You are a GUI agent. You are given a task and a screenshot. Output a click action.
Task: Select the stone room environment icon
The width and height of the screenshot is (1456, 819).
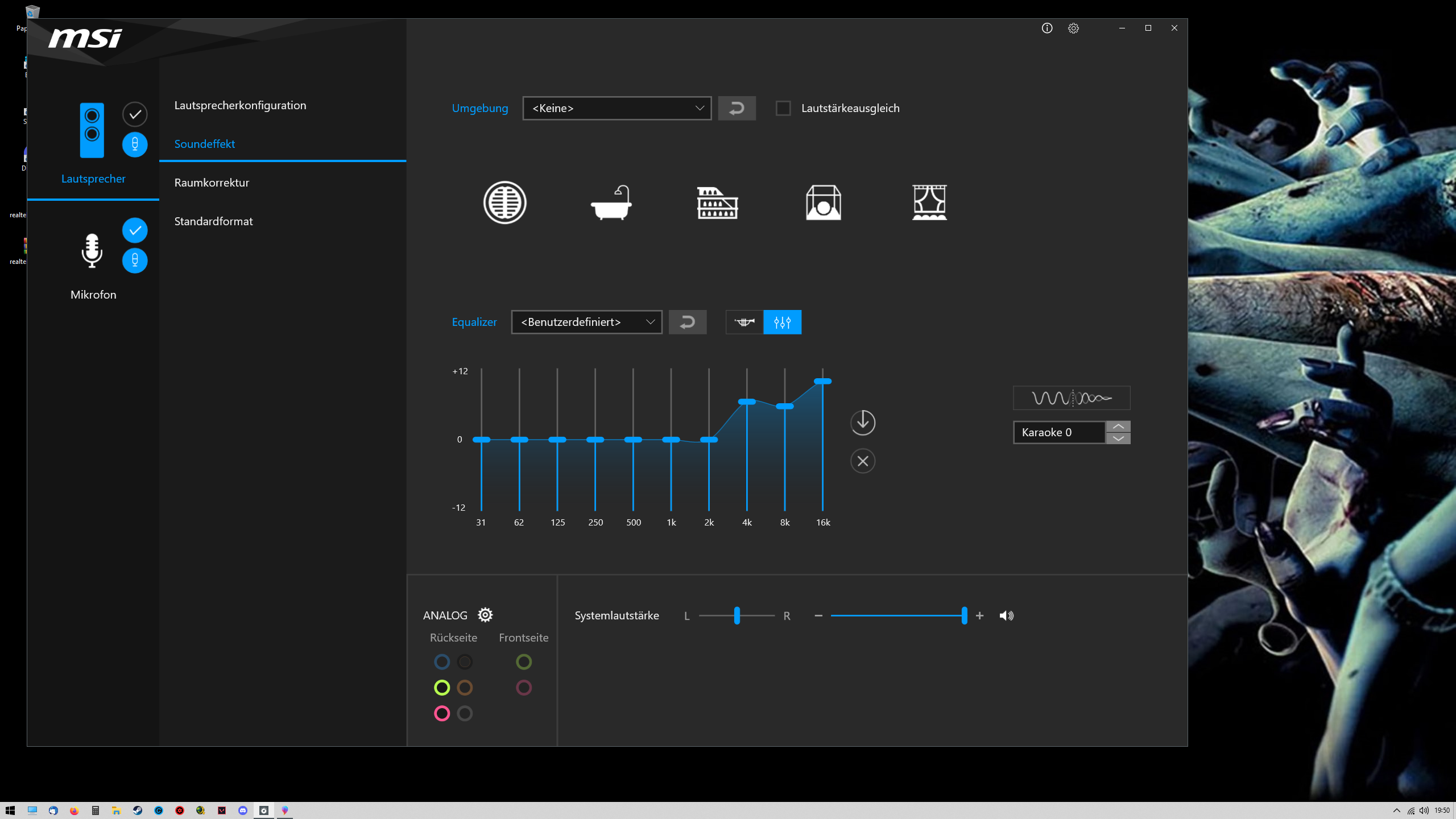823,202
